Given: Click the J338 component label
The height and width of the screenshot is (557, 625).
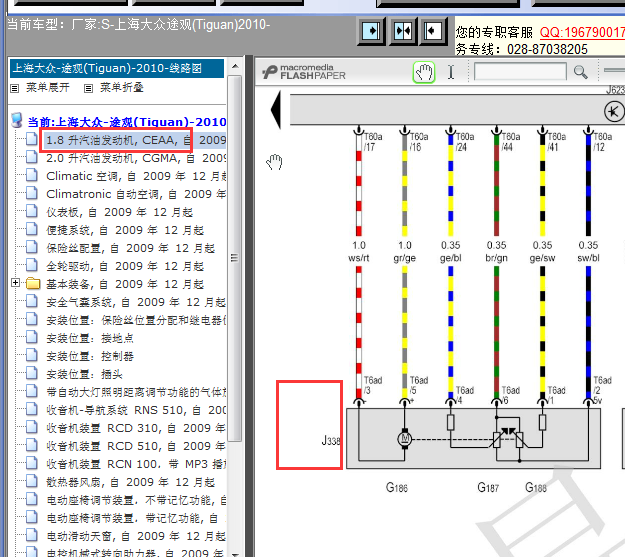Looking at the screenshot, I should 331,441.
